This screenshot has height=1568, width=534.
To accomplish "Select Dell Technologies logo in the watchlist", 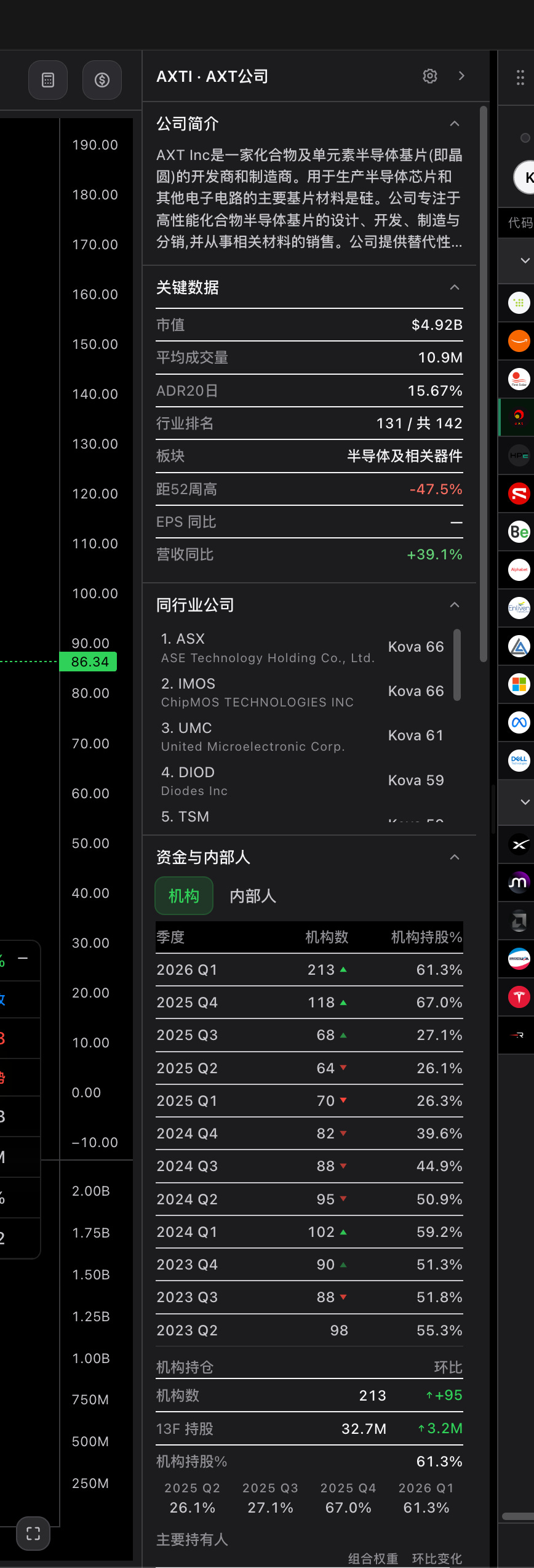I will pyautogui.click(x=519, y=761).
